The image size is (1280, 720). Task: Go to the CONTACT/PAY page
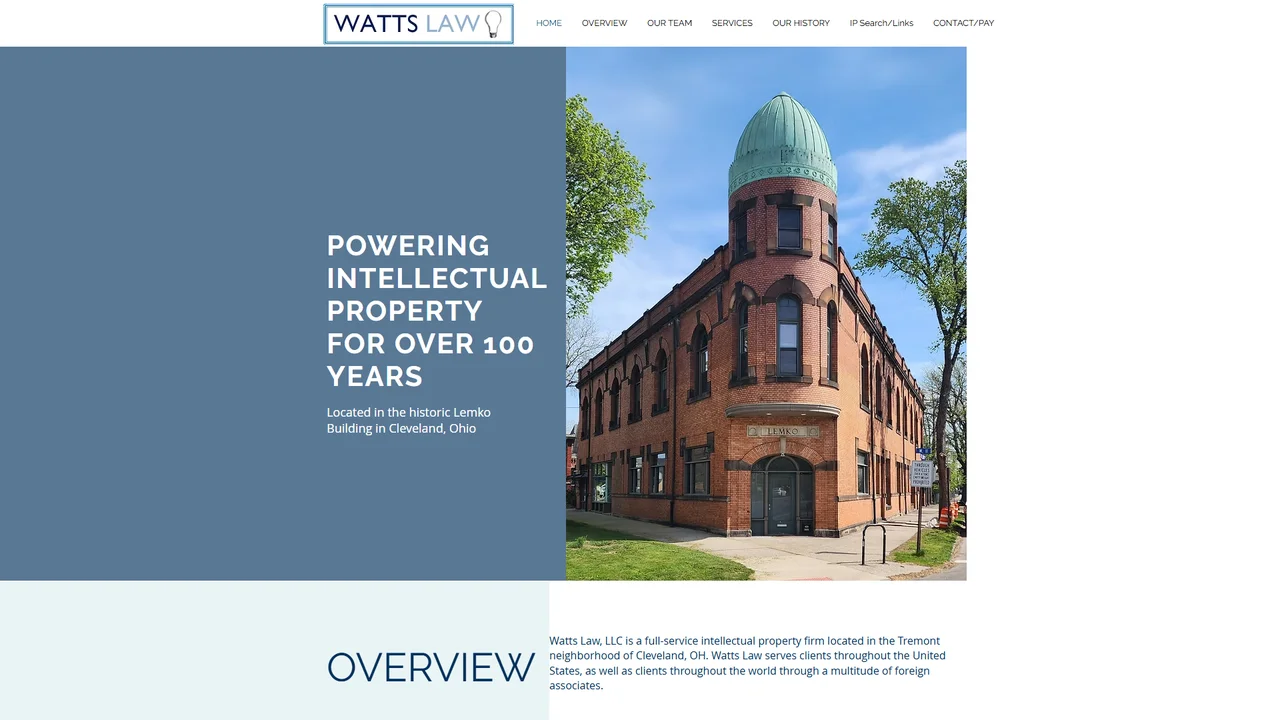(x=963, y=23)
